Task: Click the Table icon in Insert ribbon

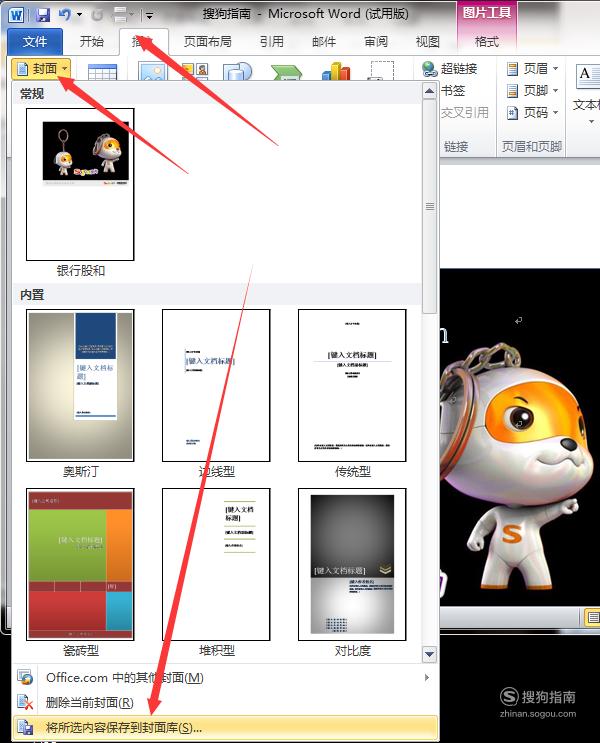Action: [102, 71]
